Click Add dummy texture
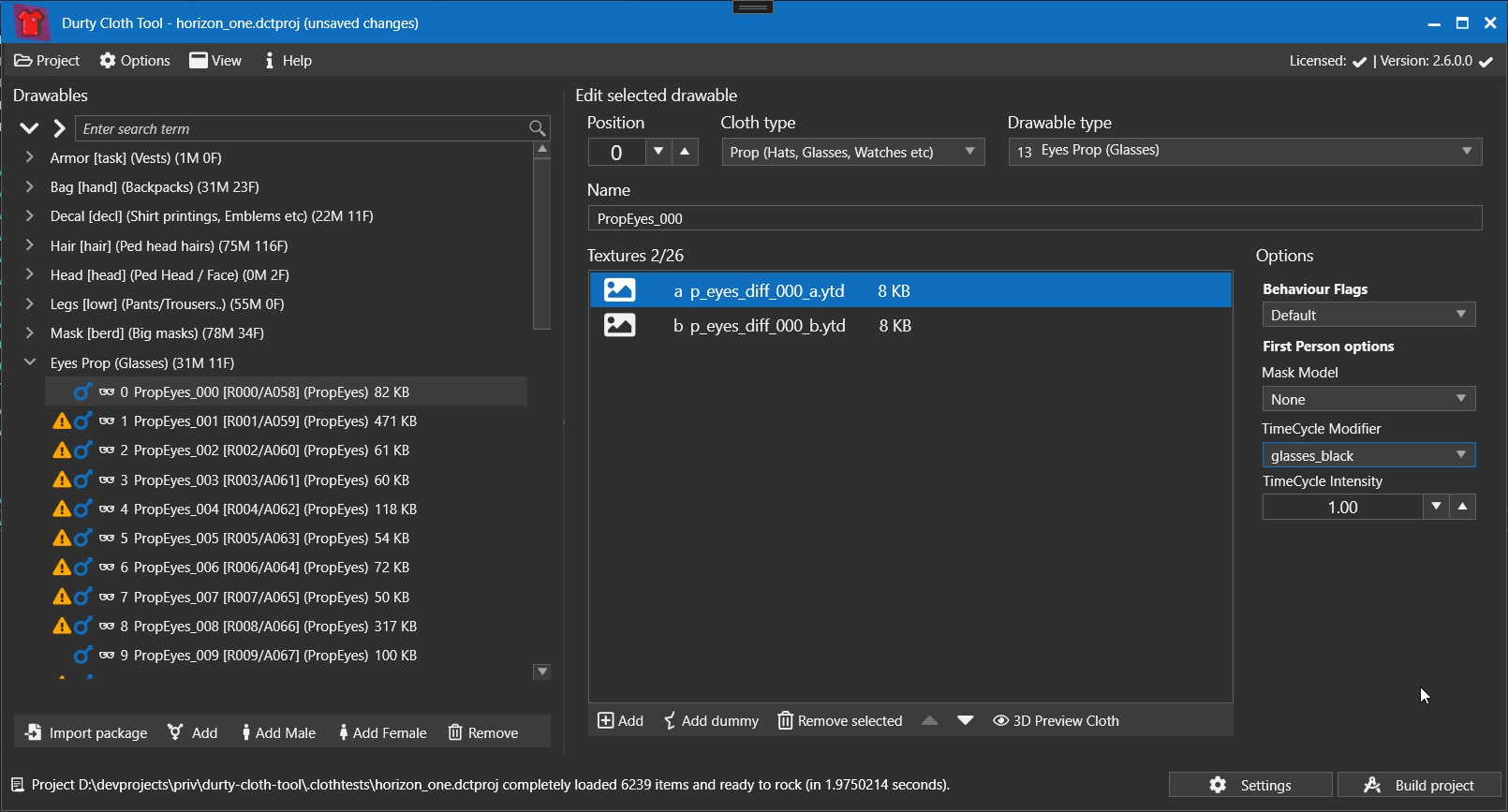1508x812 pixels. [711, 720]
